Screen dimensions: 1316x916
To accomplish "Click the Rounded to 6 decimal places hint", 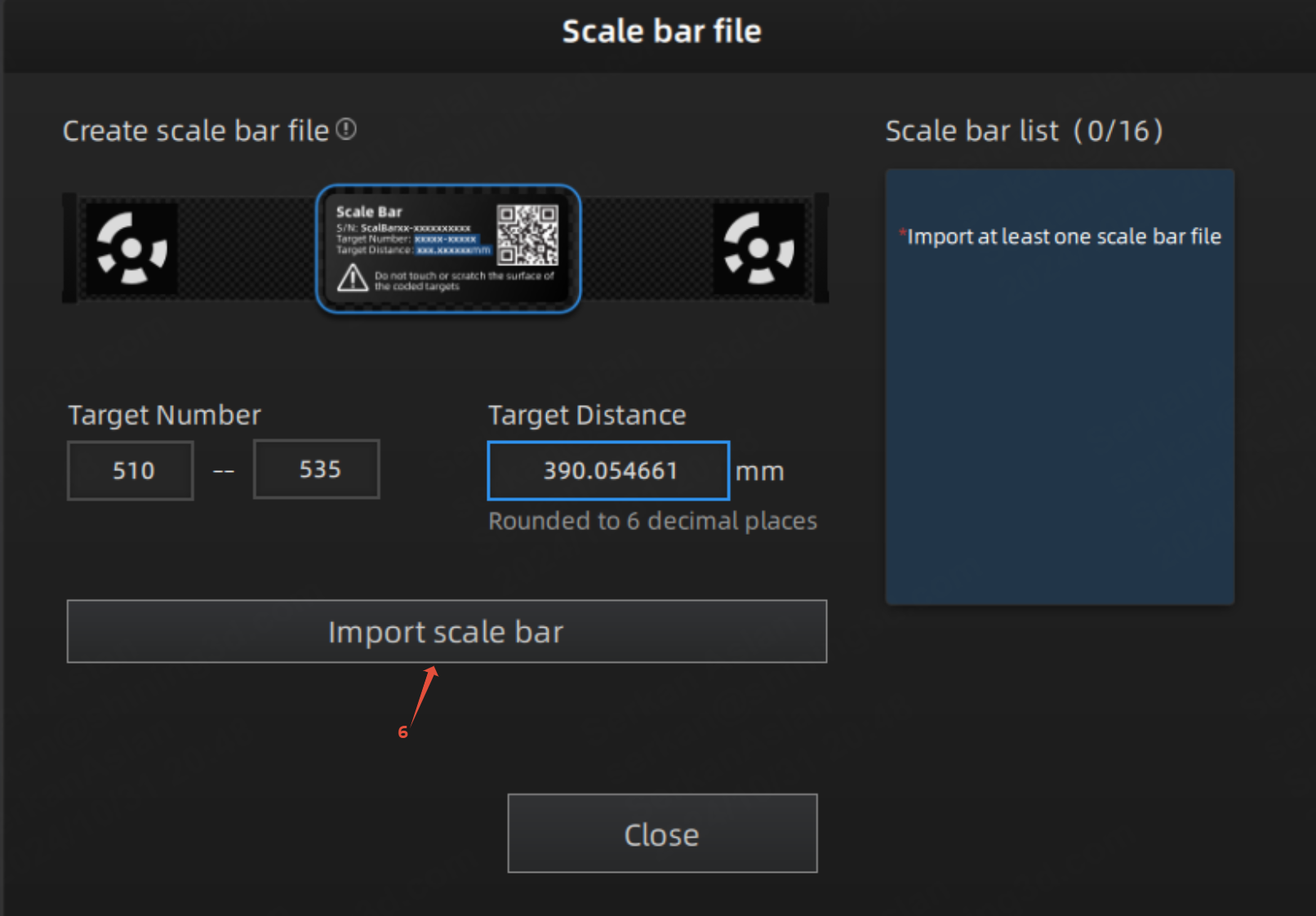I will [x=652, y=521].
